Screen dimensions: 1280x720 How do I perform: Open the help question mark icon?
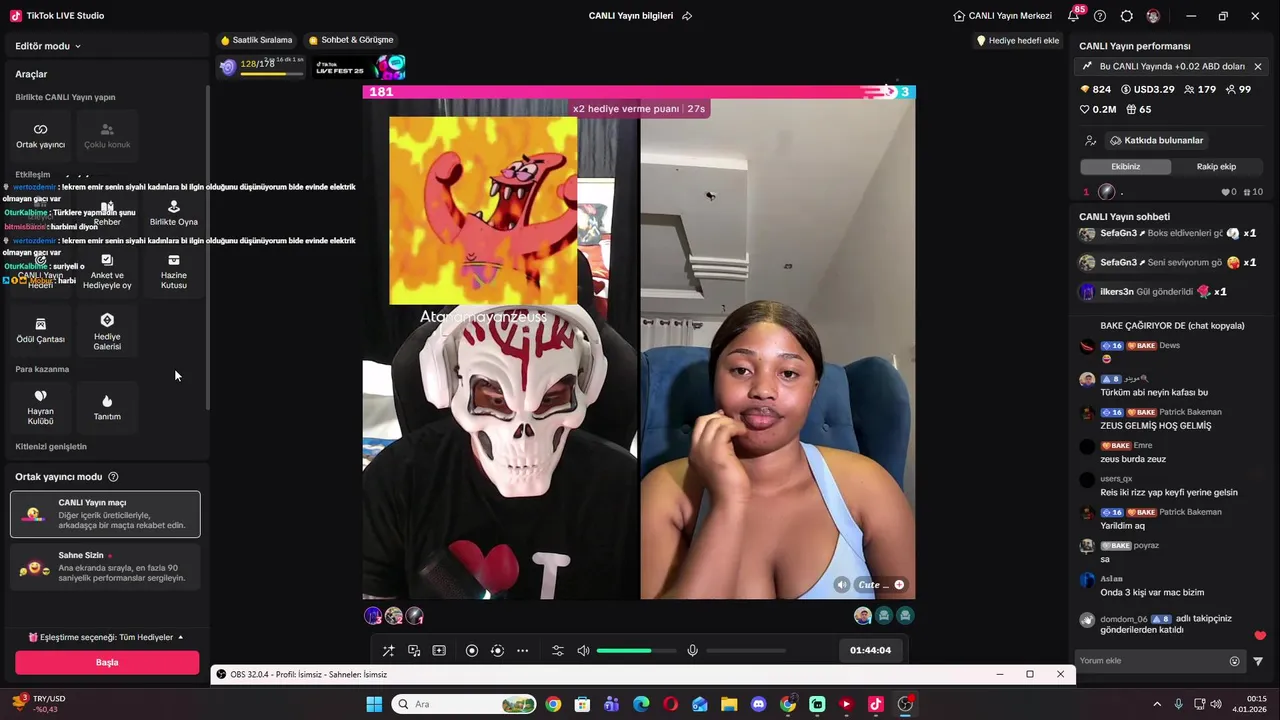coord(1100,16)
